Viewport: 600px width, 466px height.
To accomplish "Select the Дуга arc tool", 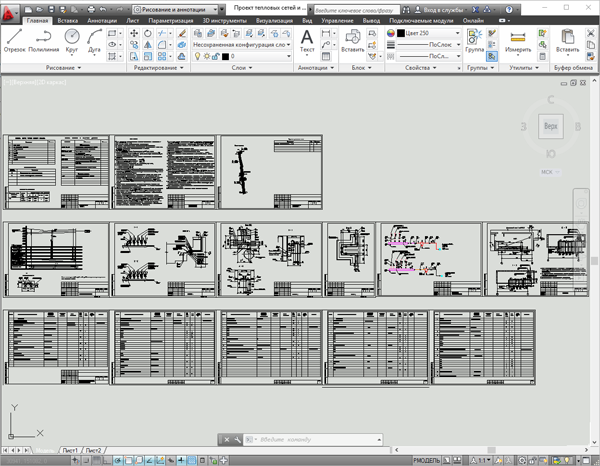I will (94, 41).
